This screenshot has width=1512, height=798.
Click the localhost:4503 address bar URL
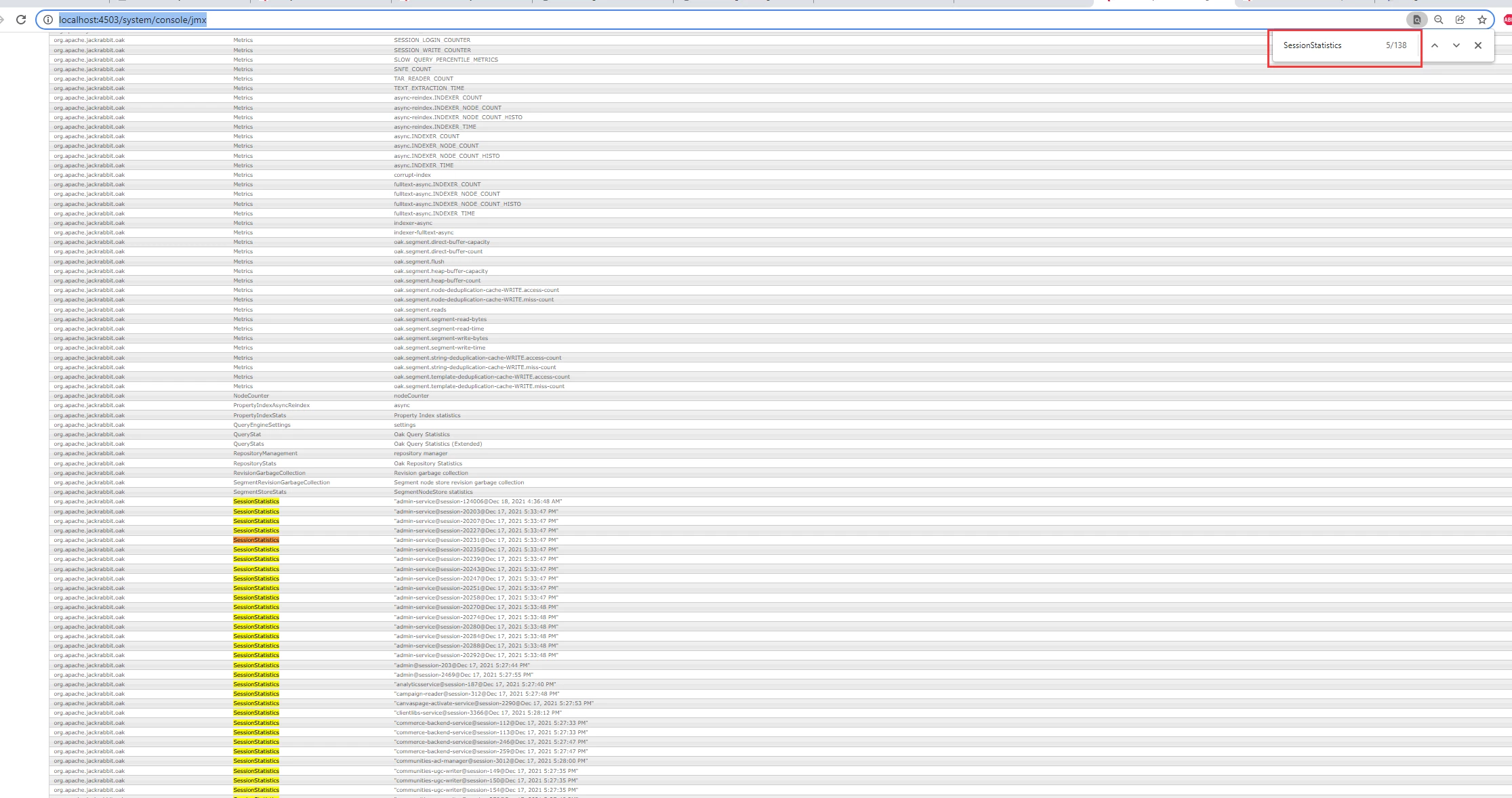pyautogui.click(x=133, y=20)
